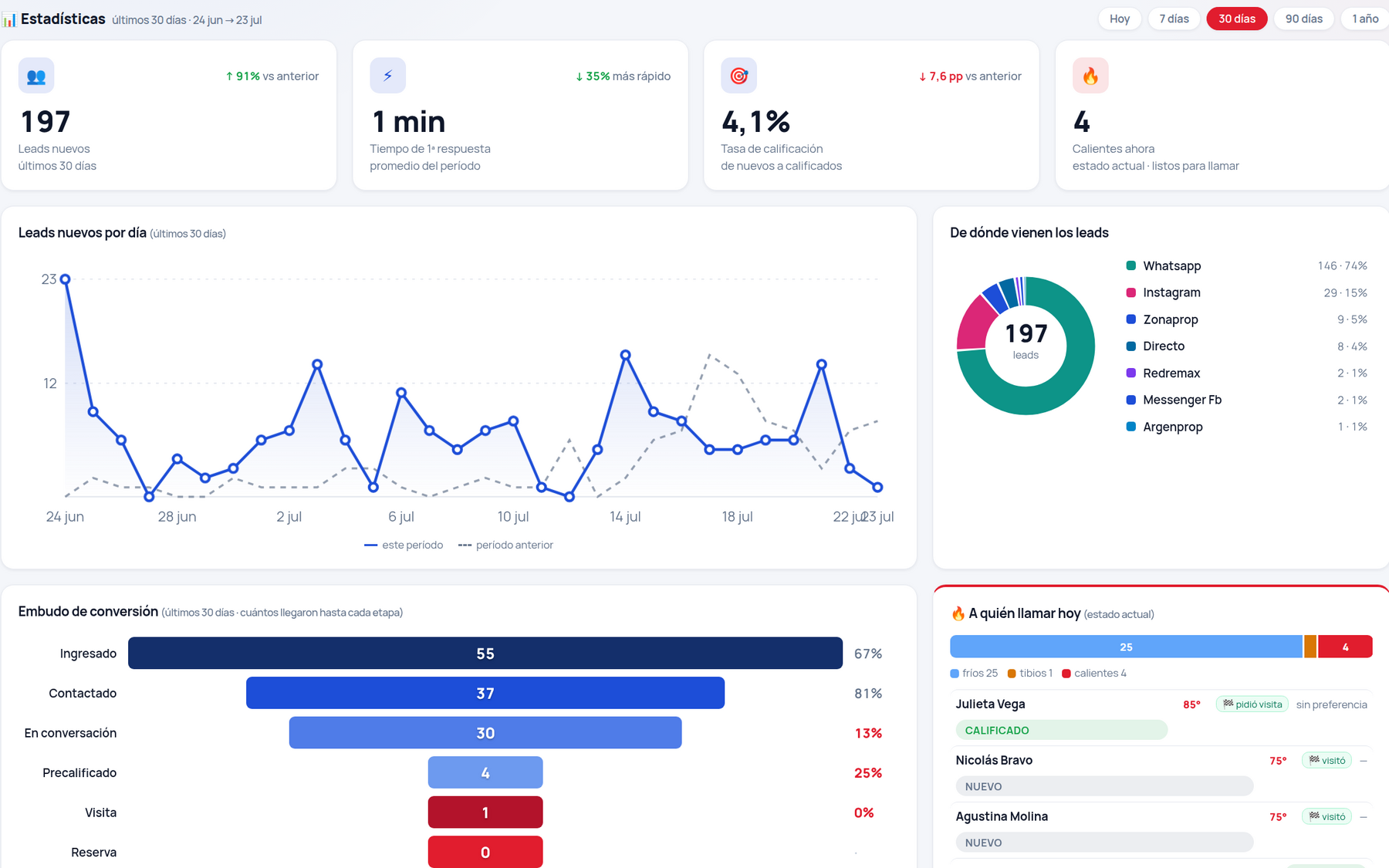Click the 4,1% qualification rate value
Image resolution: width=1389 pixels, height=868 pixels.
tap(755, 121)
